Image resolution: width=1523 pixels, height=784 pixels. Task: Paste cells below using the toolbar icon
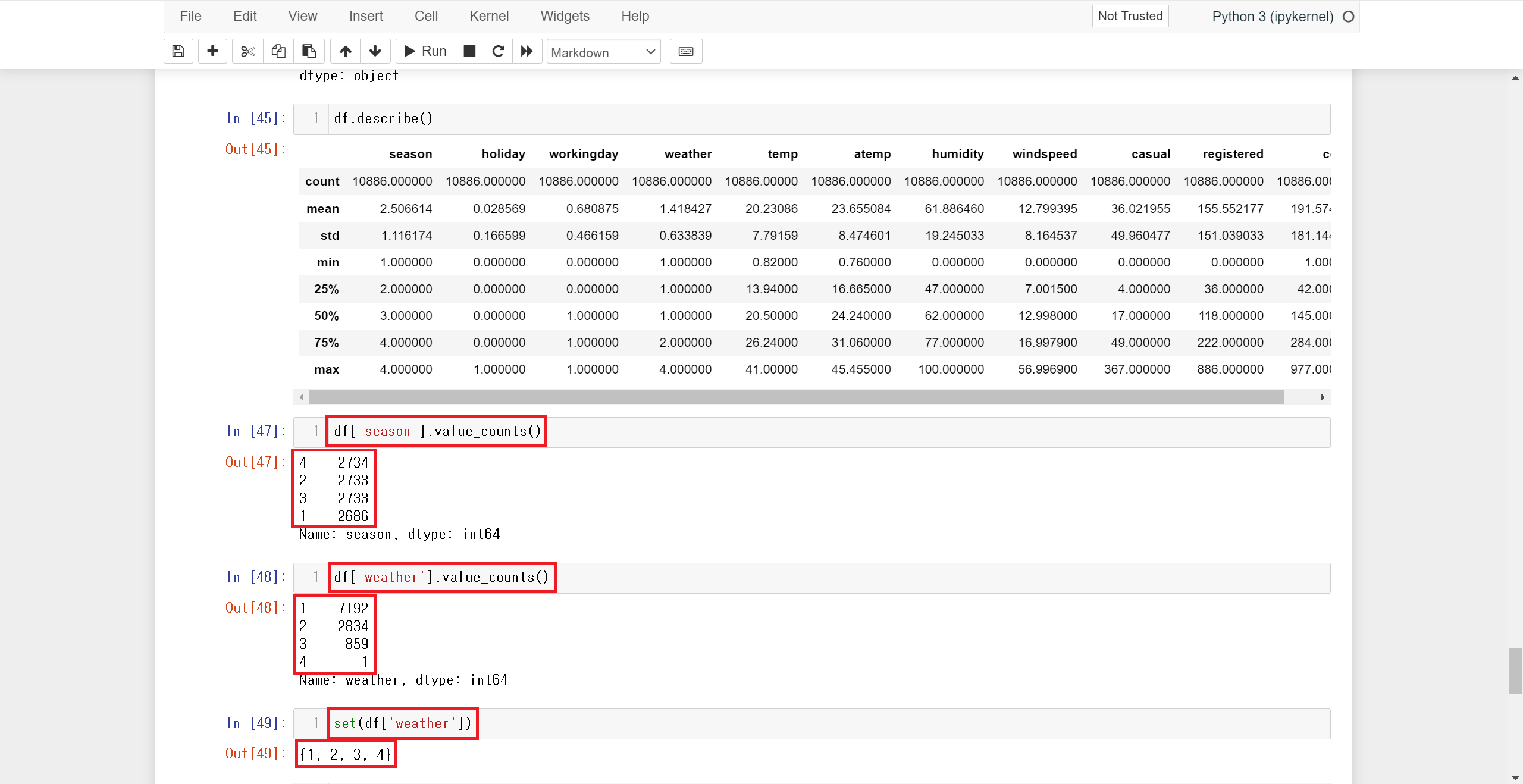tap(309, 51)
